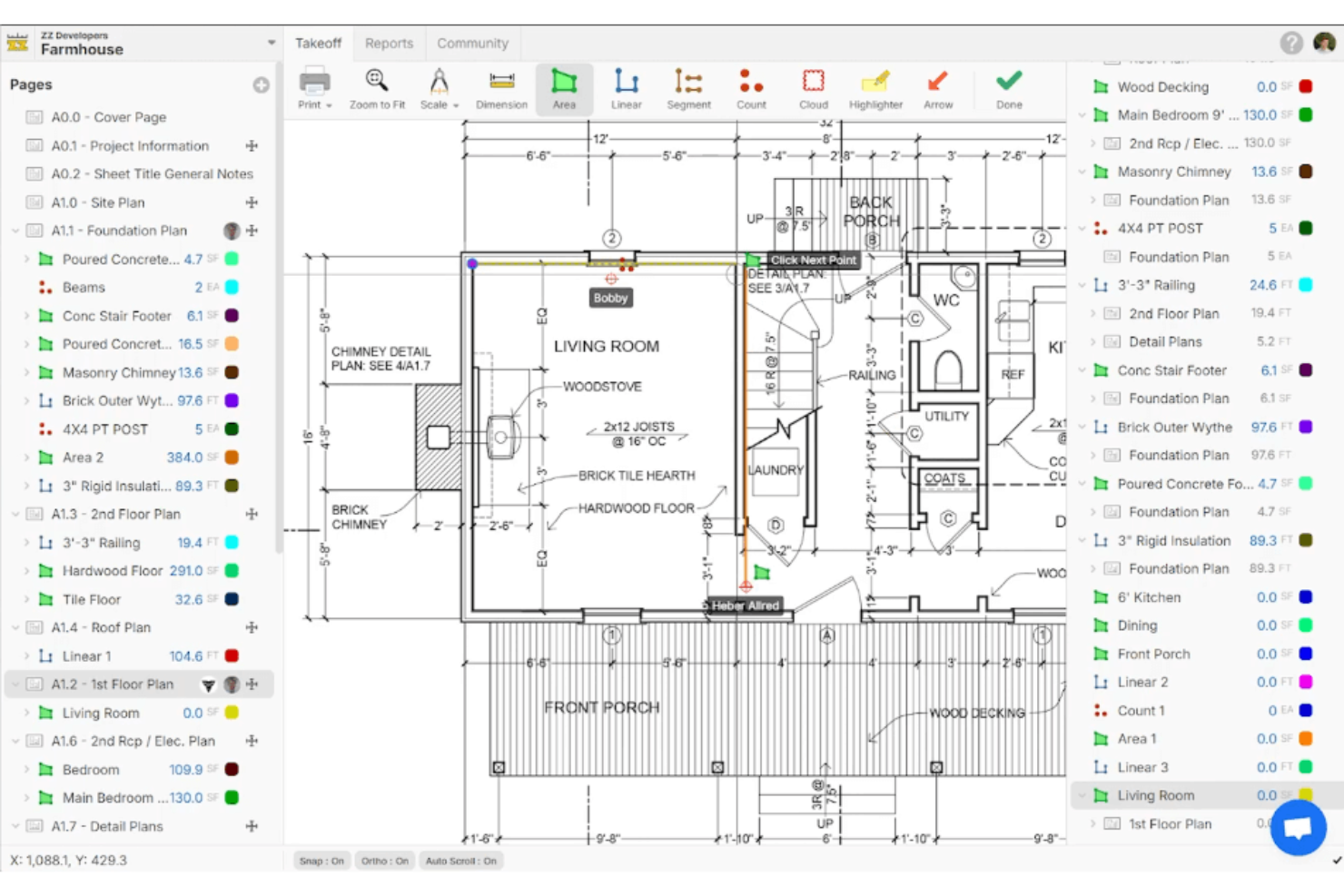Collapse Masonry Chimney group in right panel
This screenshot has width=1344, height=896.
pyautogui.click(x=1082, y=172)
